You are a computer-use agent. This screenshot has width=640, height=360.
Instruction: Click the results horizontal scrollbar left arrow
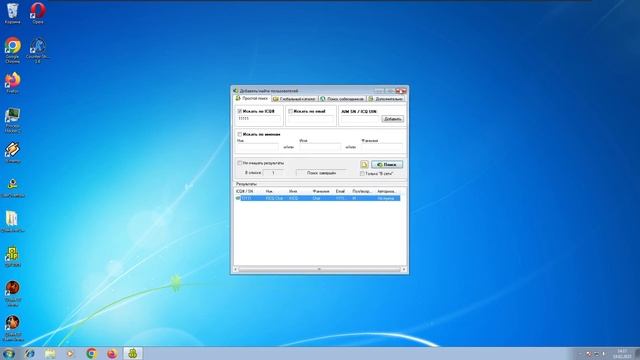pyautogui.click(x=236, y=269)
